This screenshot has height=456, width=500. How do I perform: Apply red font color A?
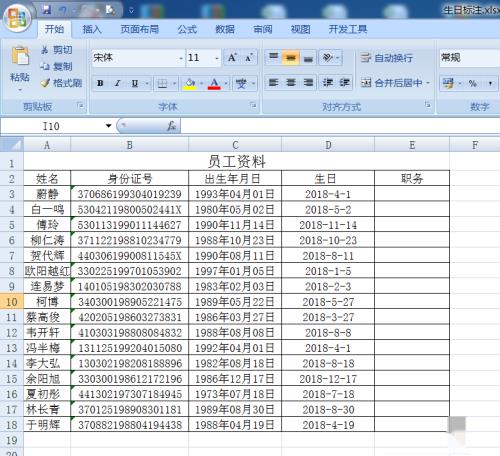click(x=214, y=83)
